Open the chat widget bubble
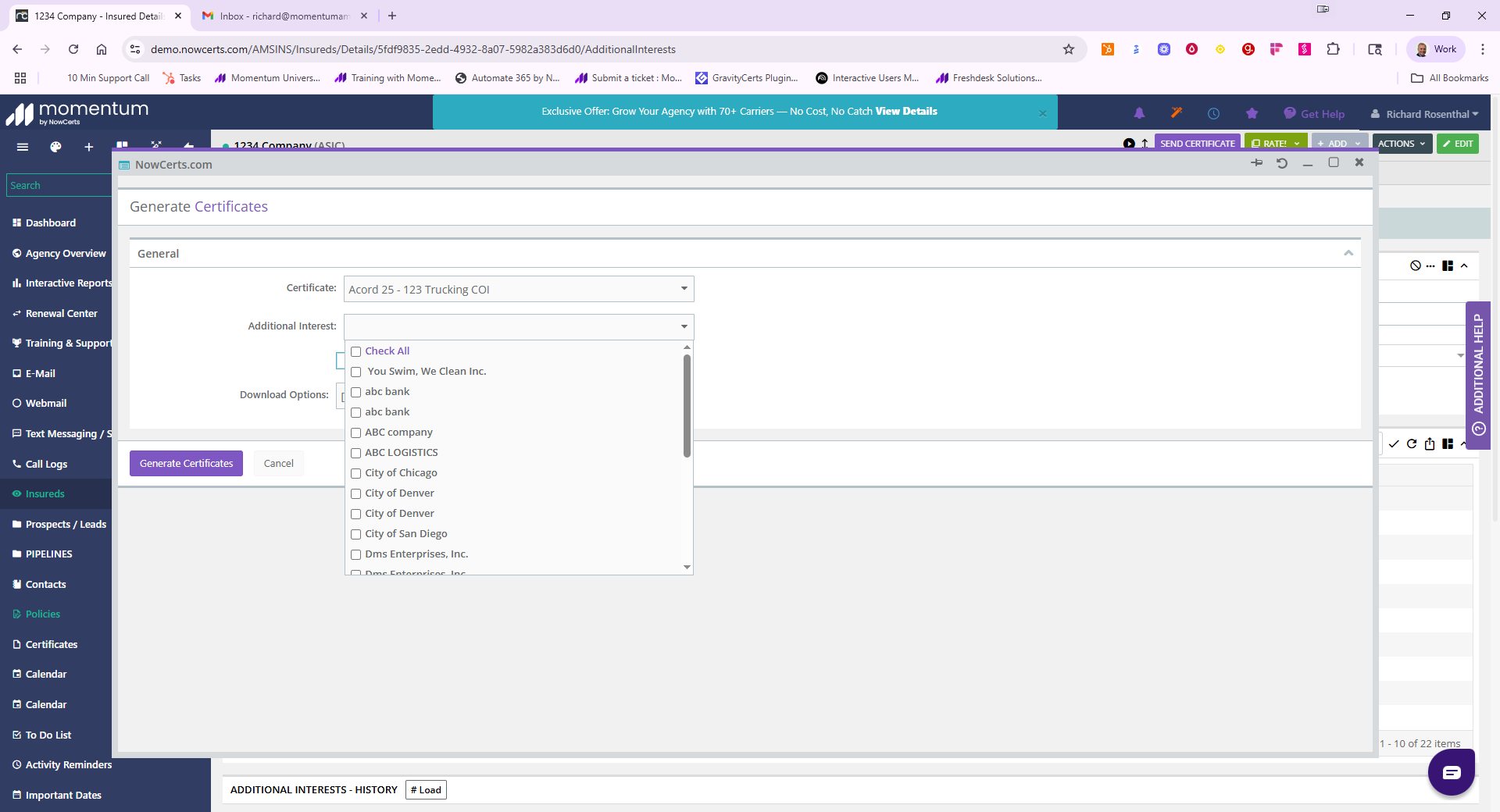Screen dimensions: 1500x812 click(x=1452, y=772)
